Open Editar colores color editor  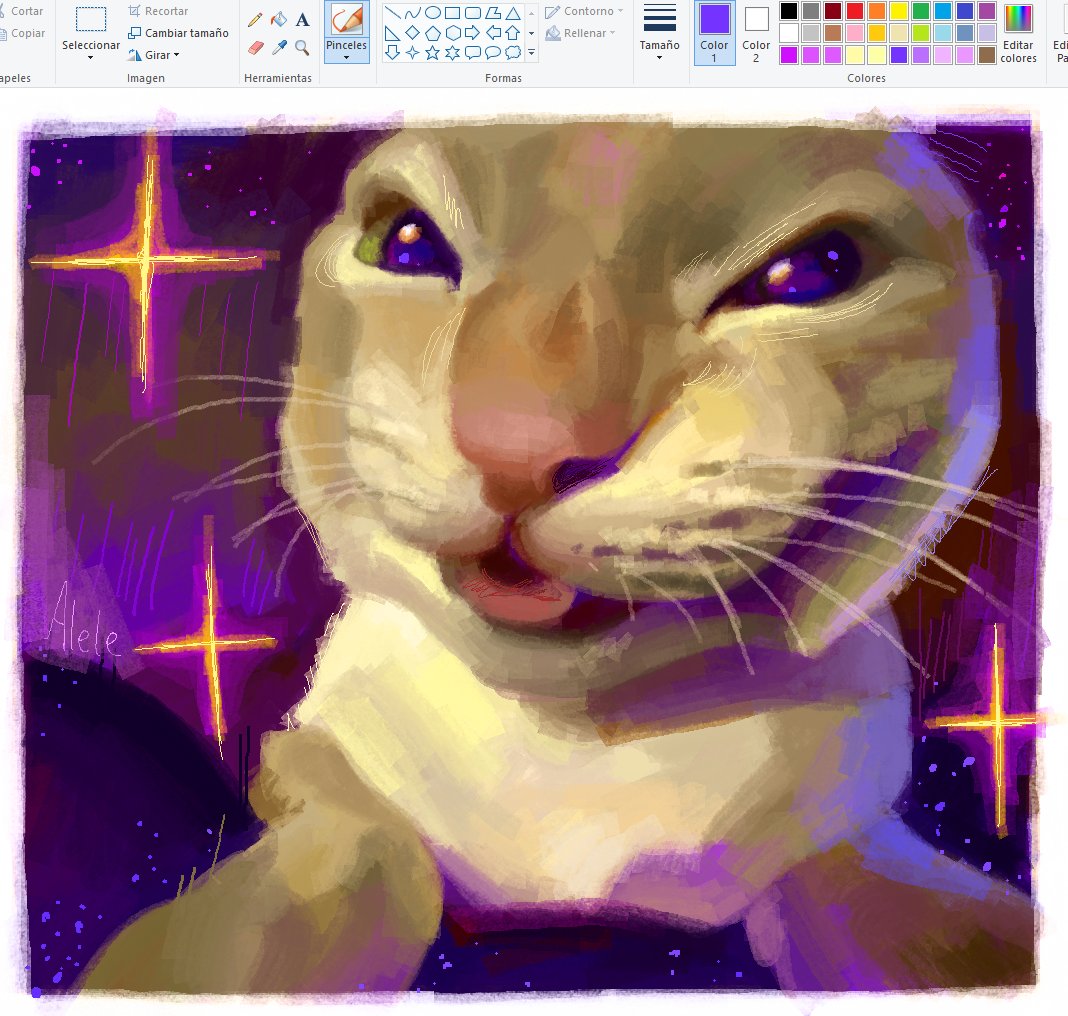tap(1018, 33)
